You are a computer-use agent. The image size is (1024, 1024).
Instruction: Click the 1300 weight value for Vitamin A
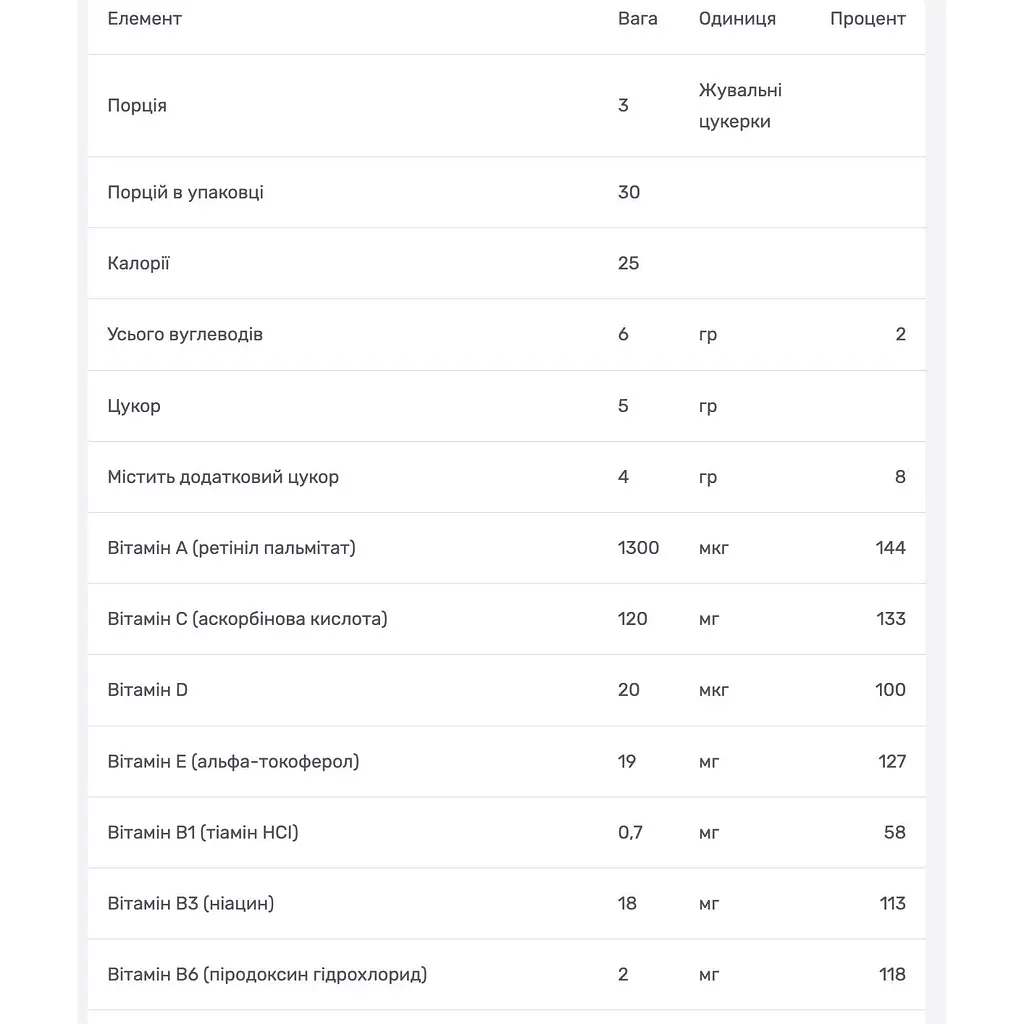pos(638,548)
